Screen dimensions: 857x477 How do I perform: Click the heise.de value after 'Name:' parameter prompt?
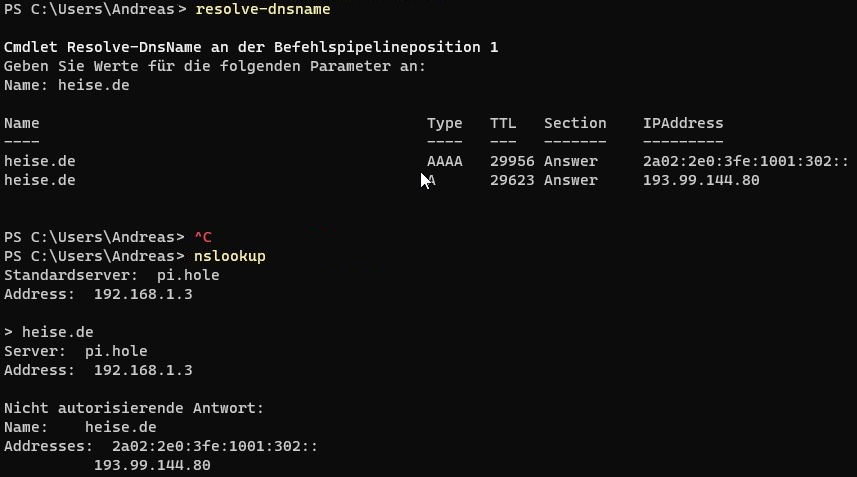(93, 85)
